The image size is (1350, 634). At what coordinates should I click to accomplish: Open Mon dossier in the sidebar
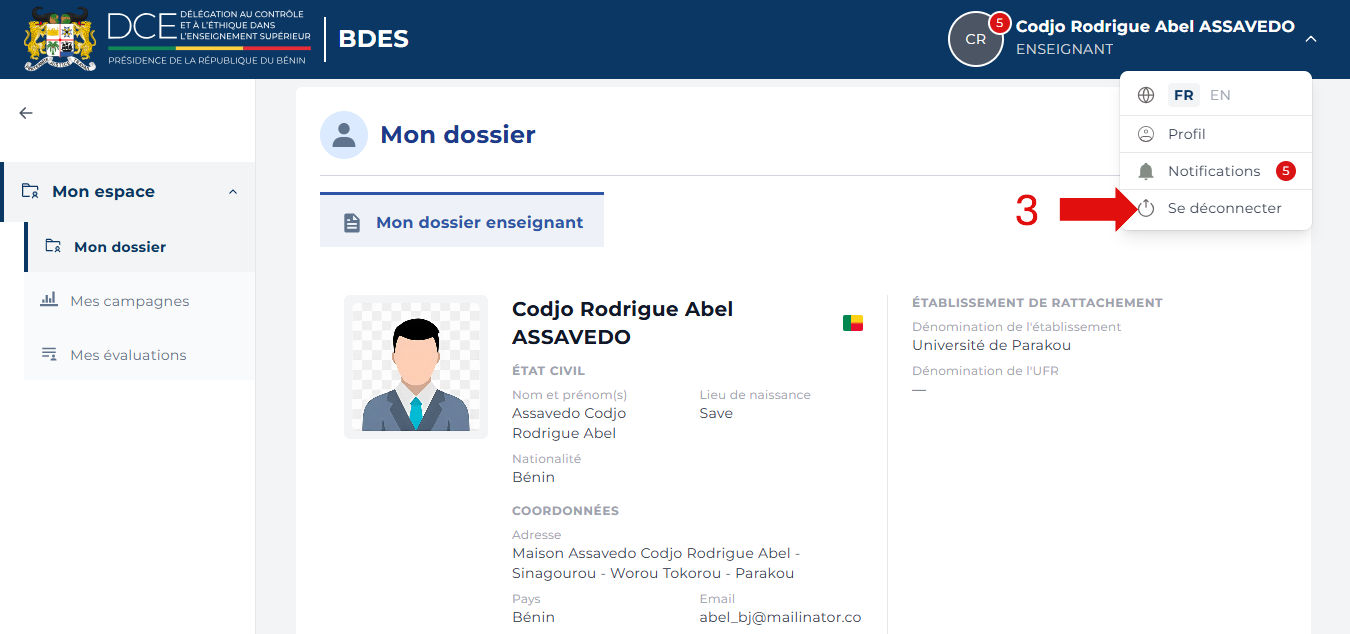(140, 247)
